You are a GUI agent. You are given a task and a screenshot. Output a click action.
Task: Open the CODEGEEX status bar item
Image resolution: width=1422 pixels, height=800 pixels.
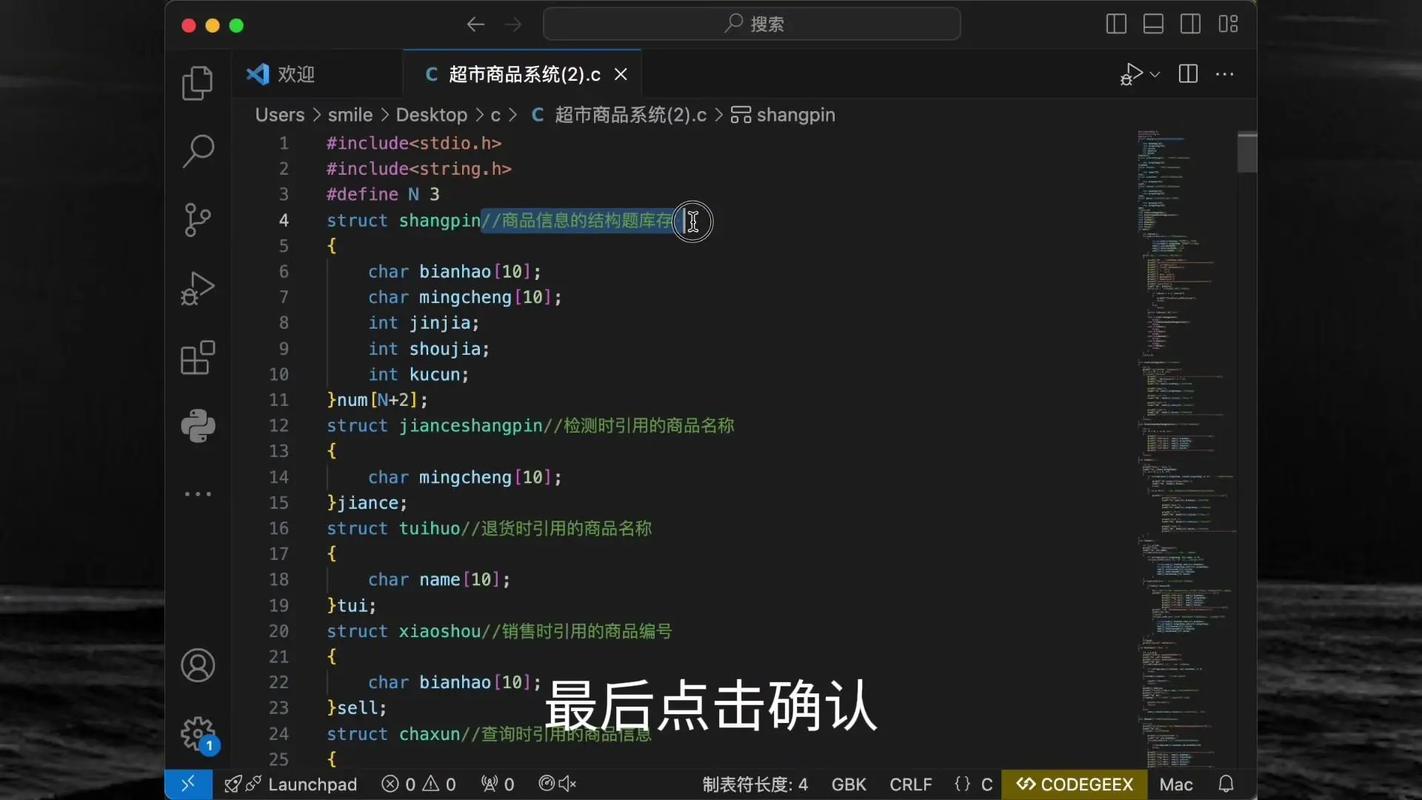tap(1074, 784)
